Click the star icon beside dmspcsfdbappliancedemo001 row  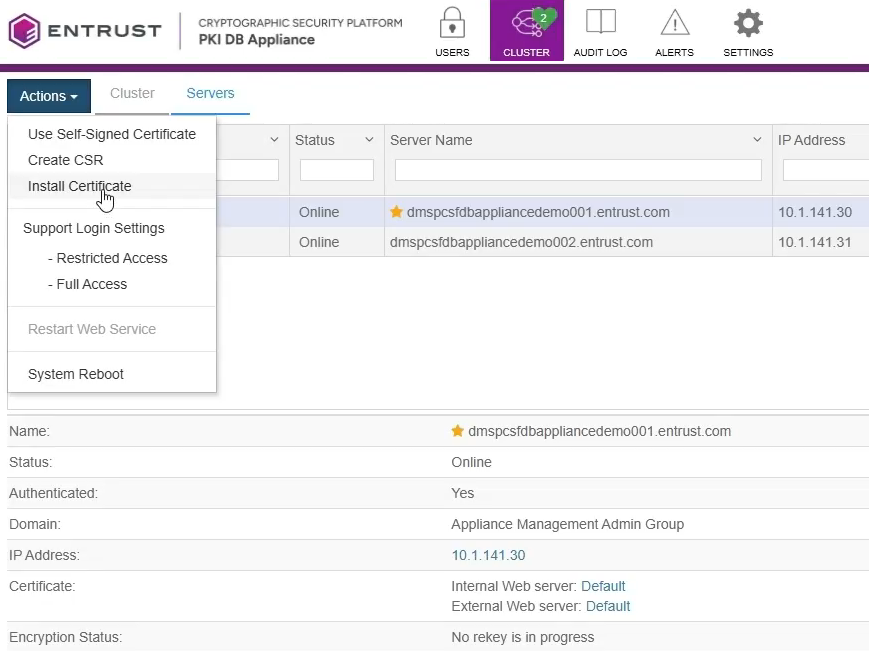[396, 212]
